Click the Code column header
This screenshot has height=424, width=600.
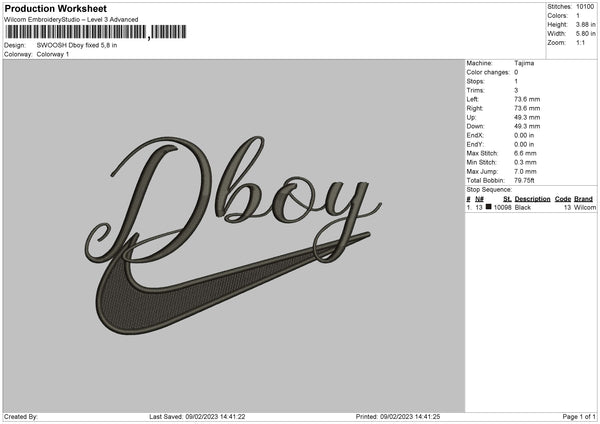pos(563,199)
